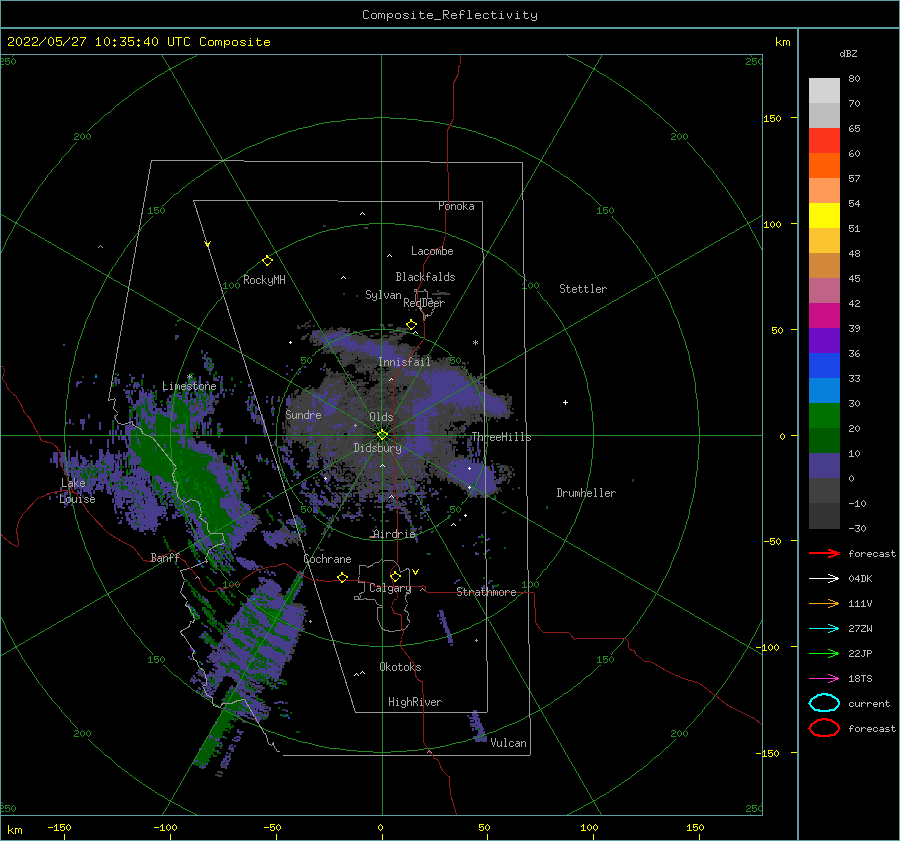The image size is (900, 841).
Task: Select the 30 dBZ blue color swatch
Action: point(824,390)
